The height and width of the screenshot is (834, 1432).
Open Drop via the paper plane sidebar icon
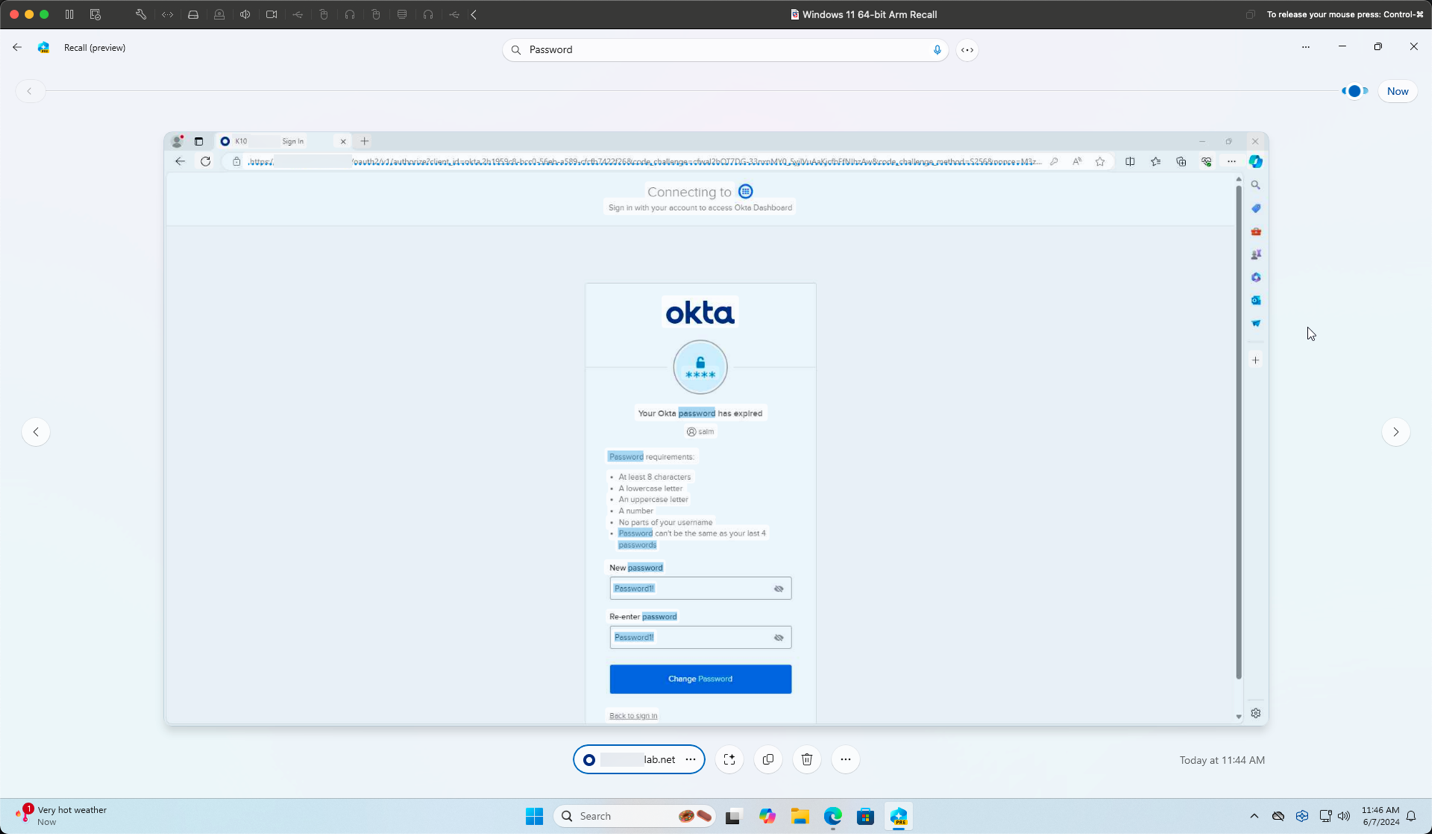click(1255, 323)
